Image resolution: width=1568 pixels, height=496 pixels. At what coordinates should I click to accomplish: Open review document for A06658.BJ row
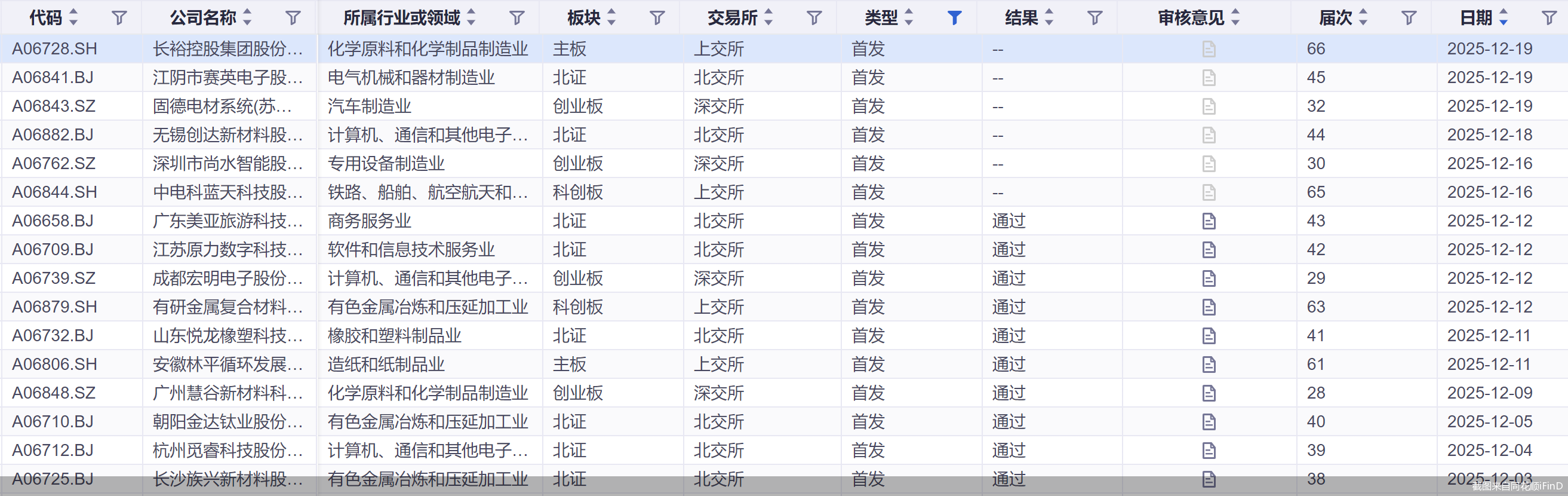coord(1209,221)
